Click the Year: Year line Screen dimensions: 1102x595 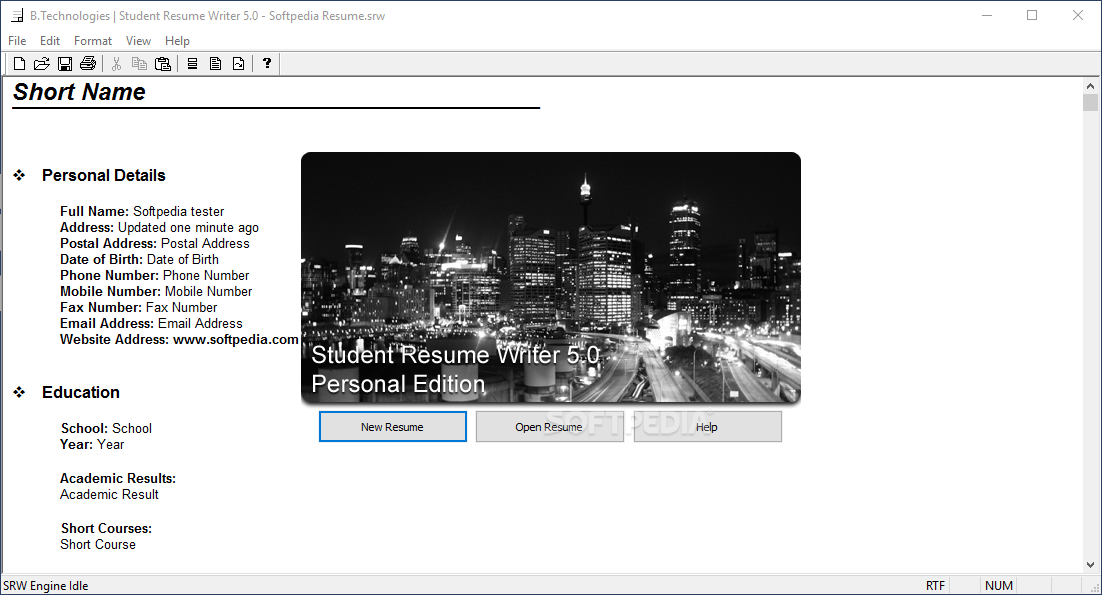(x=92, y=445)
